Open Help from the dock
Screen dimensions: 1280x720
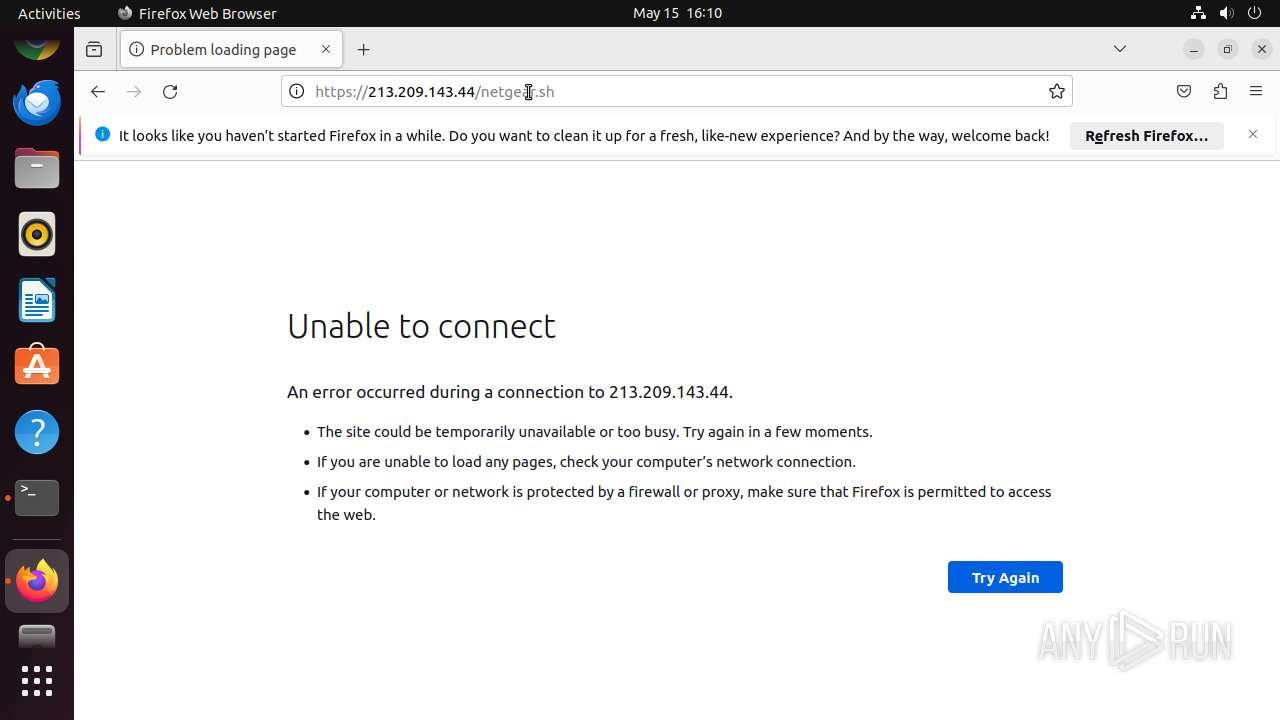37,432
